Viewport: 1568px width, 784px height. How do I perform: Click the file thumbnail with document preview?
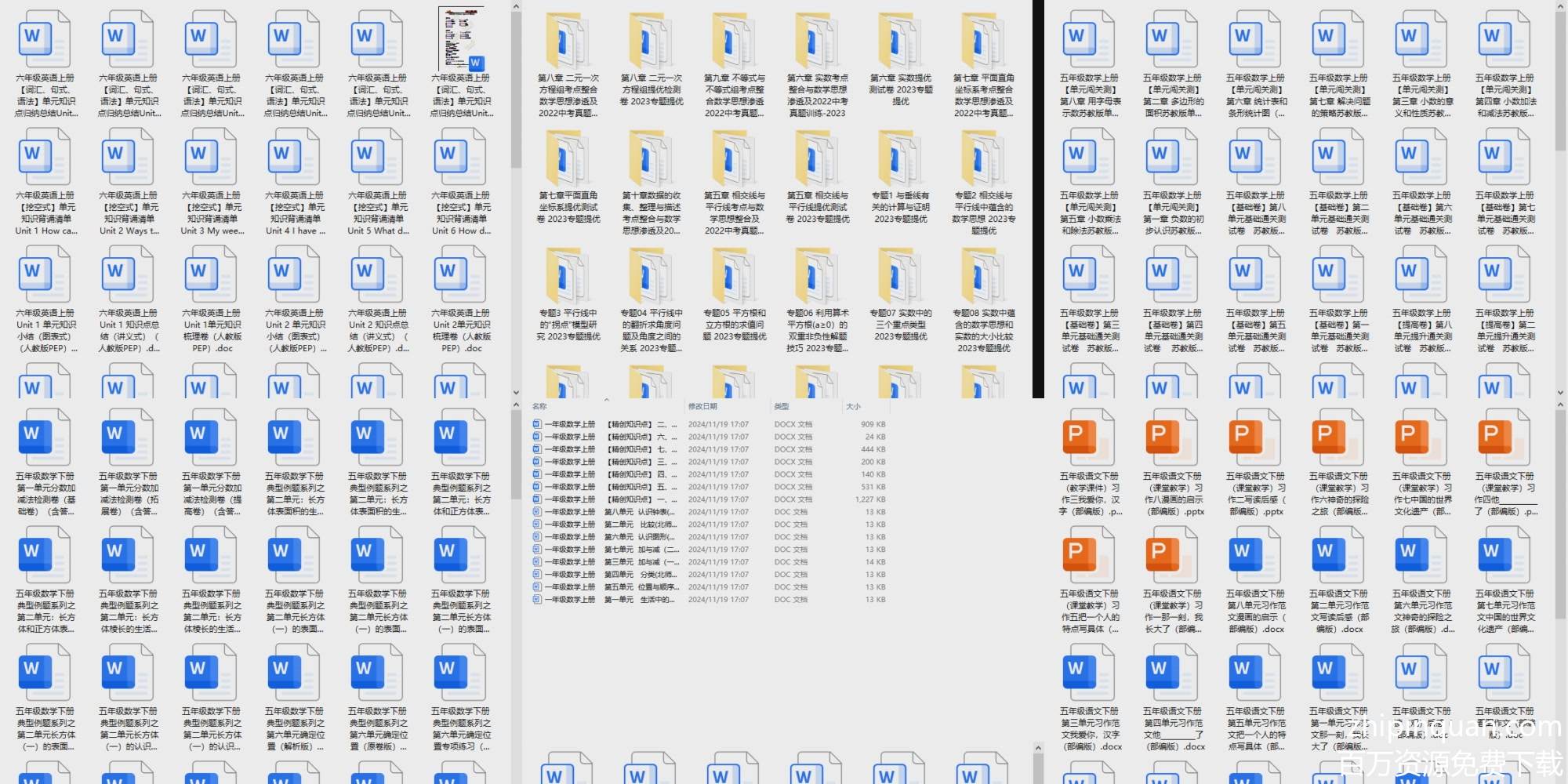pyautogui.click(x=461, y=41)
